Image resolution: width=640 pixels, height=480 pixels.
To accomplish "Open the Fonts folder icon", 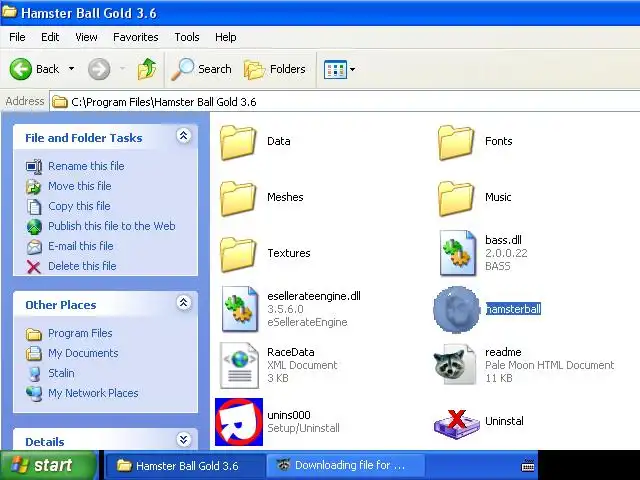I will (456, 142).
